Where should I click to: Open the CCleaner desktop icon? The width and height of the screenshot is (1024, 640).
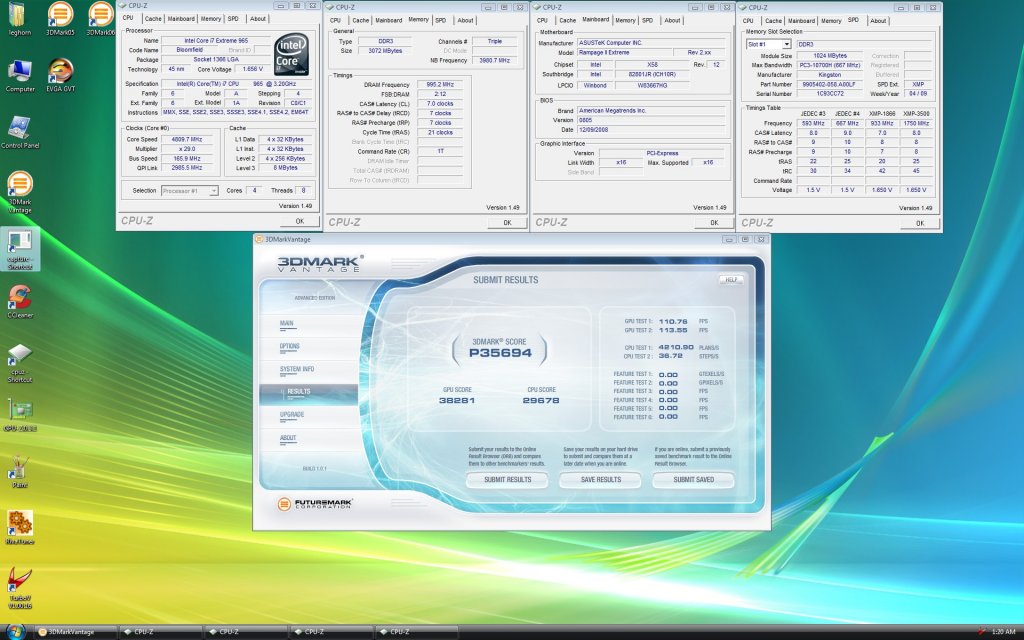click(20, 302)
